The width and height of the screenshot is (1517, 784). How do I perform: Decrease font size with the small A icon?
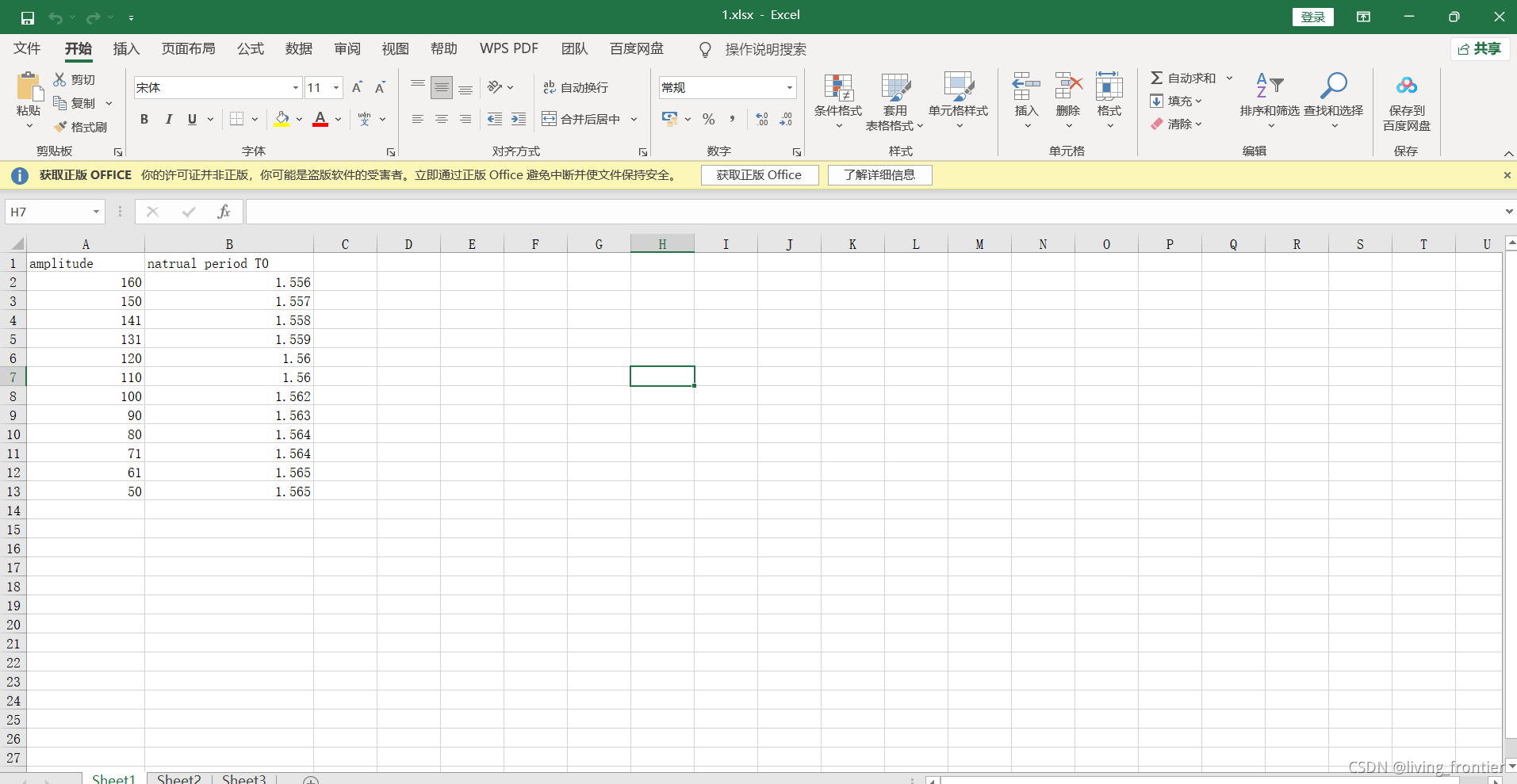click(381, 87)
